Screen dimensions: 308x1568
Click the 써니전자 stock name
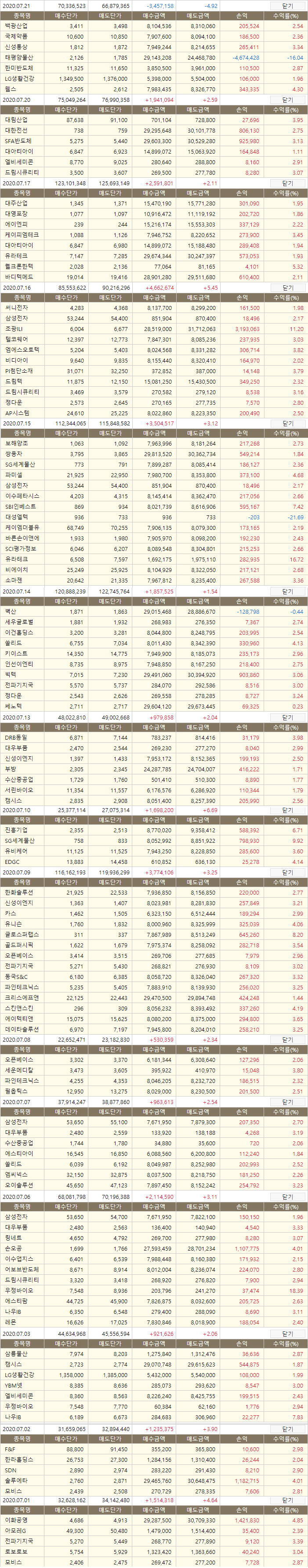[16, 308]
